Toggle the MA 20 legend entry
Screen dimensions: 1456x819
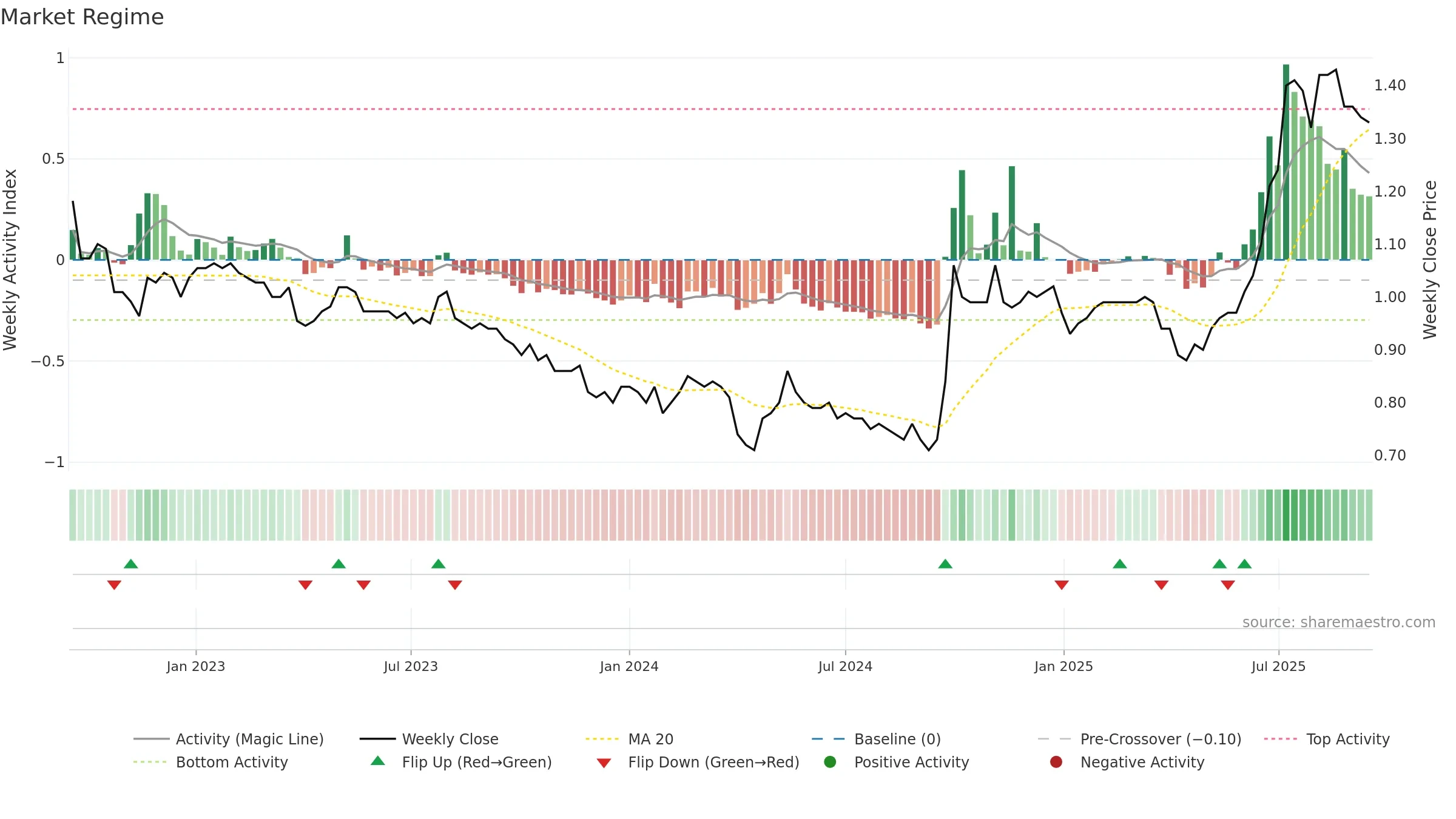click(x=629, y=739)
